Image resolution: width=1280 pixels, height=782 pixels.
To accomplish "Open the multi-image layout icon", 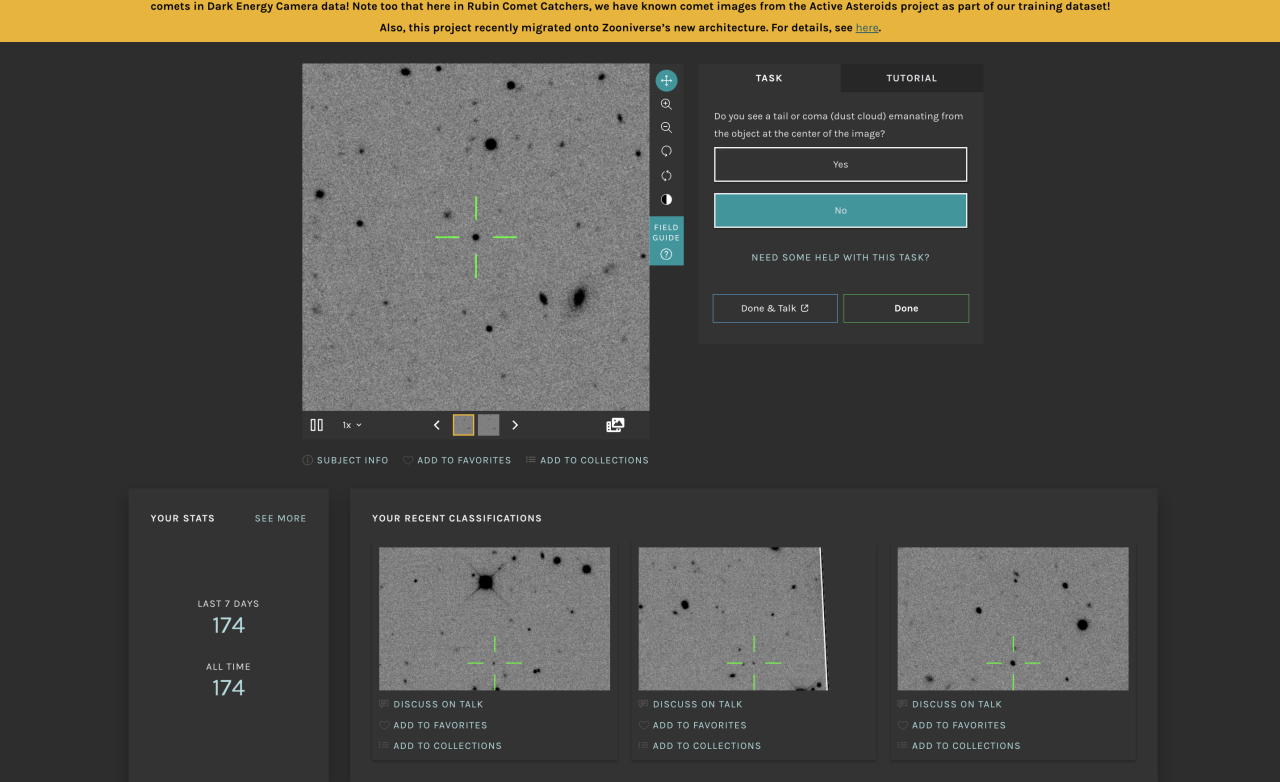I will click(x=615, y=425).
